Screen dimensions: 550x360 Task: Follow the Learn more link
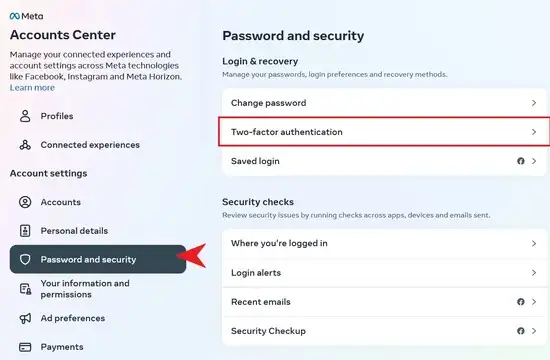(32, 88)
